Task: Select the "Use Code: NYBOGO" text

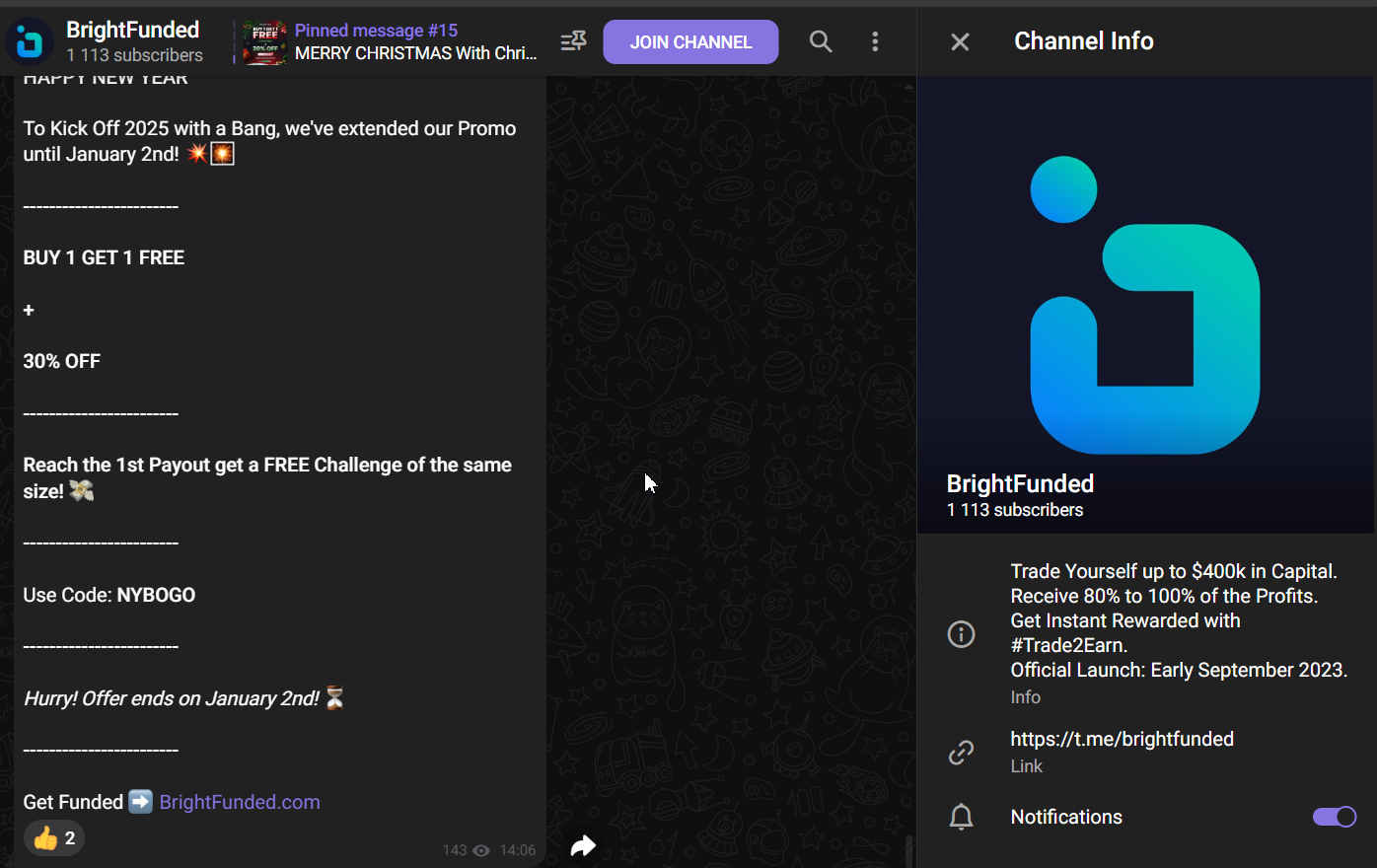Action: coord(109,595)
